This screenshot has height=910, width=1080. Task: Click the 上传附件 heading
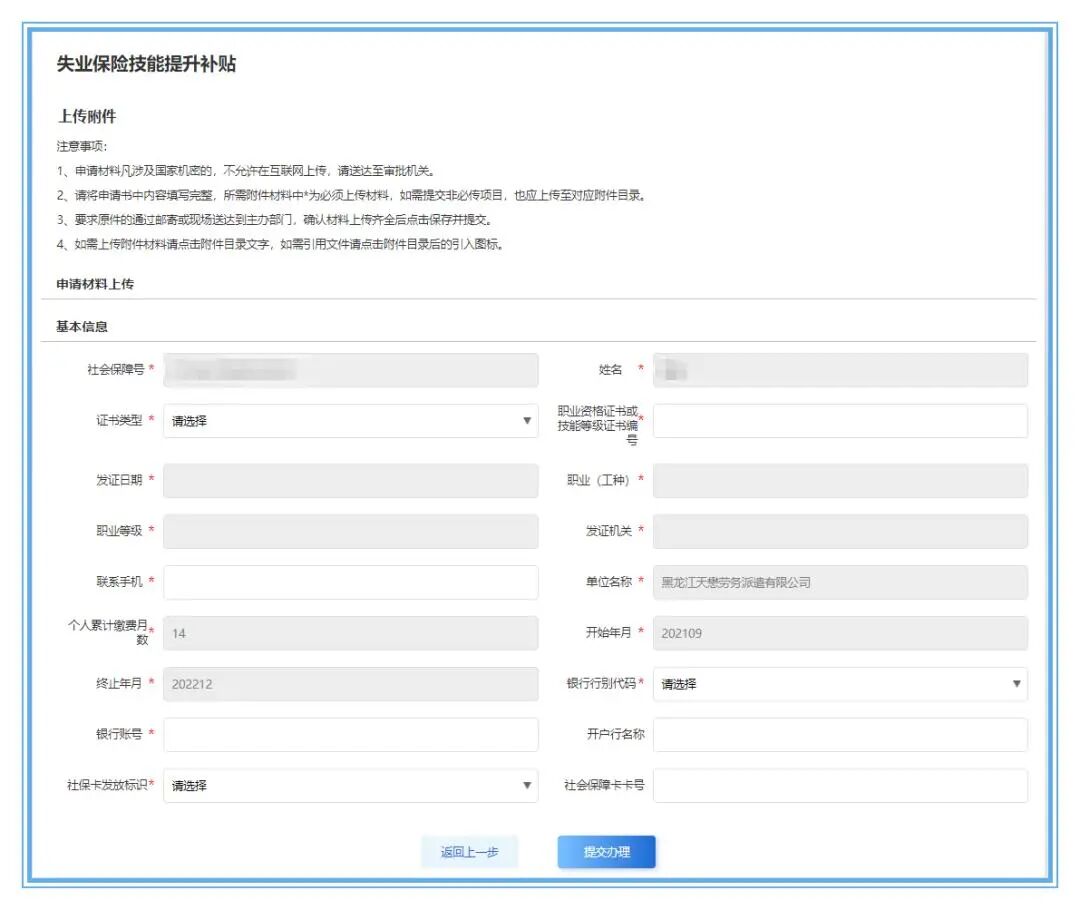point(87,116)
